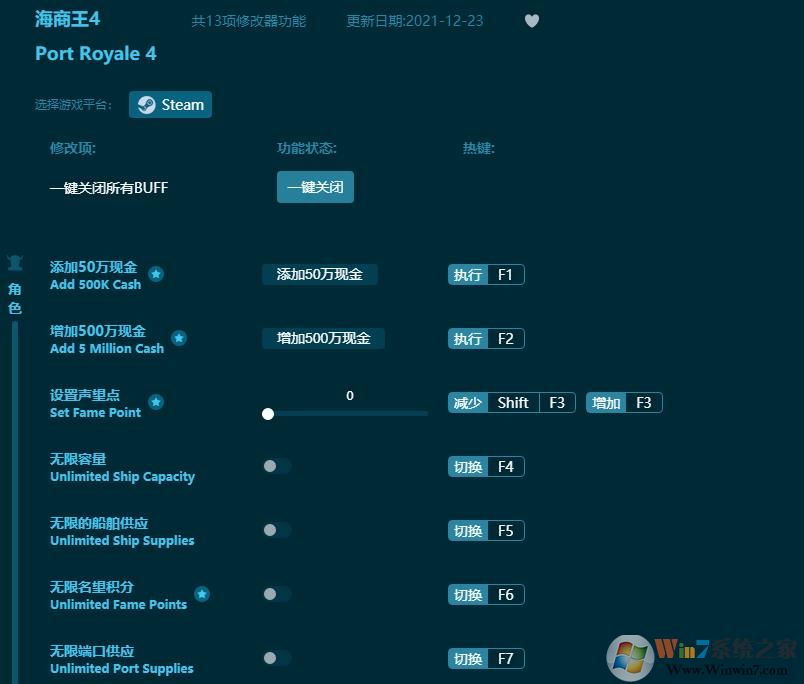Click the Unlimited Fame Points label

tap(118, 605)
